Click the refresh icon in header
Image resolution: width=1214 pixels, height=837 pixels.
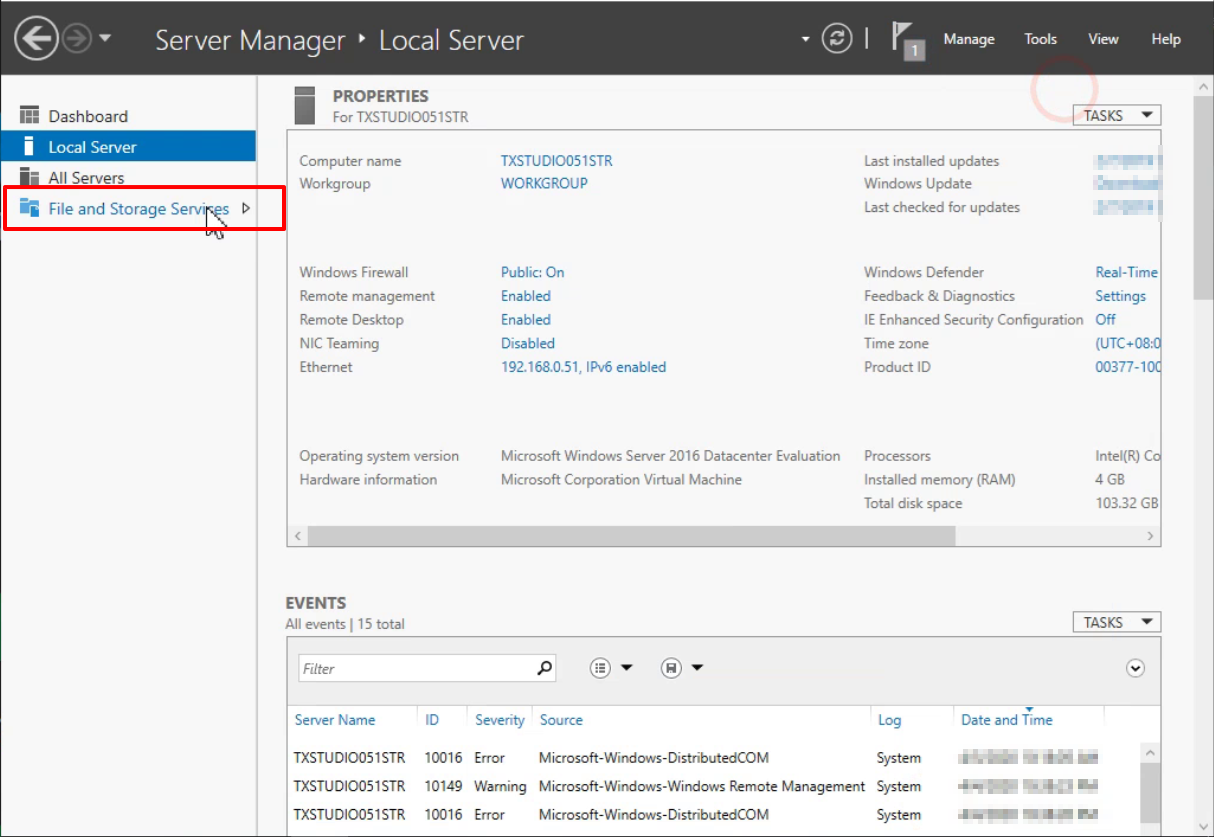(x=836, y=39)
